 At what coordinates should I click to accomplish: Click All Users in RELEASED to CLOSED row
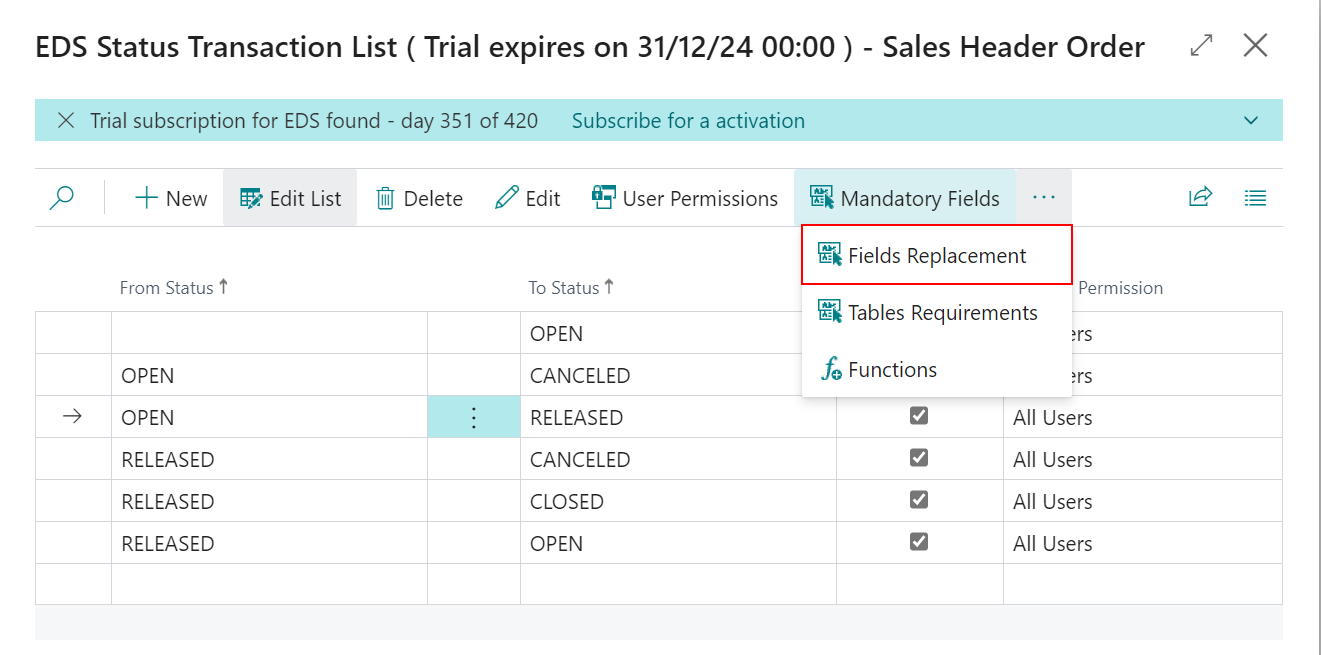(x=1142, y=501)
